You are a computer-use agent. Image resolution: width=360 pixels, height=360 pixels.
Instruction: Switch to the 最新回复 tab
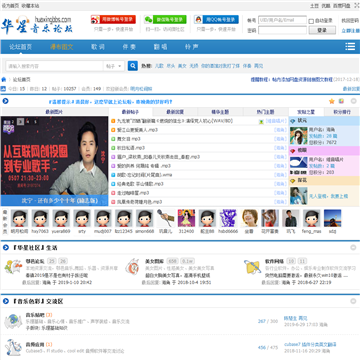tap(175, 112)
